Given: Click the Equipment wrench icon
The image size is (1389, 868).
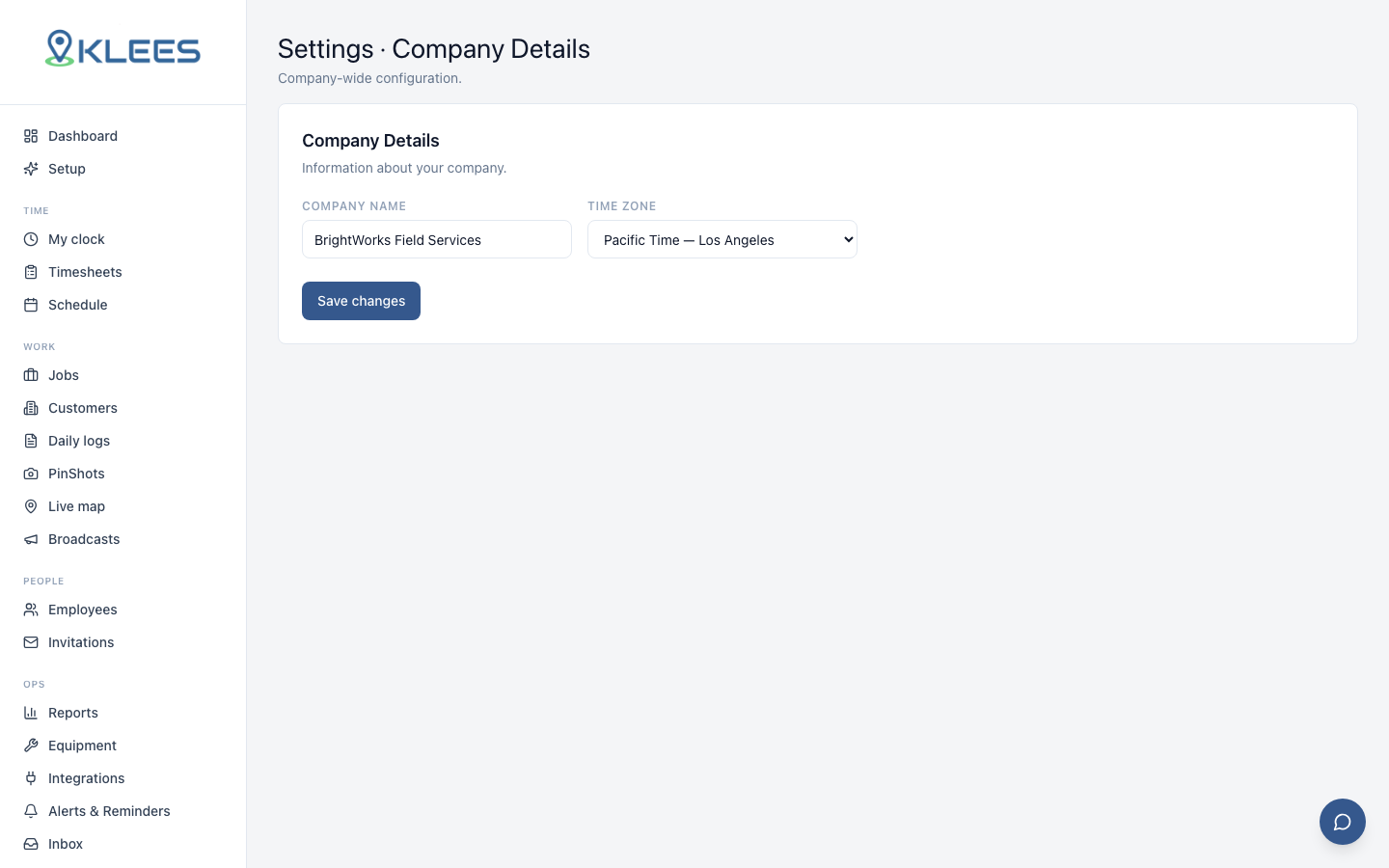Looking at the screenshot, I should tap(31, 746).
